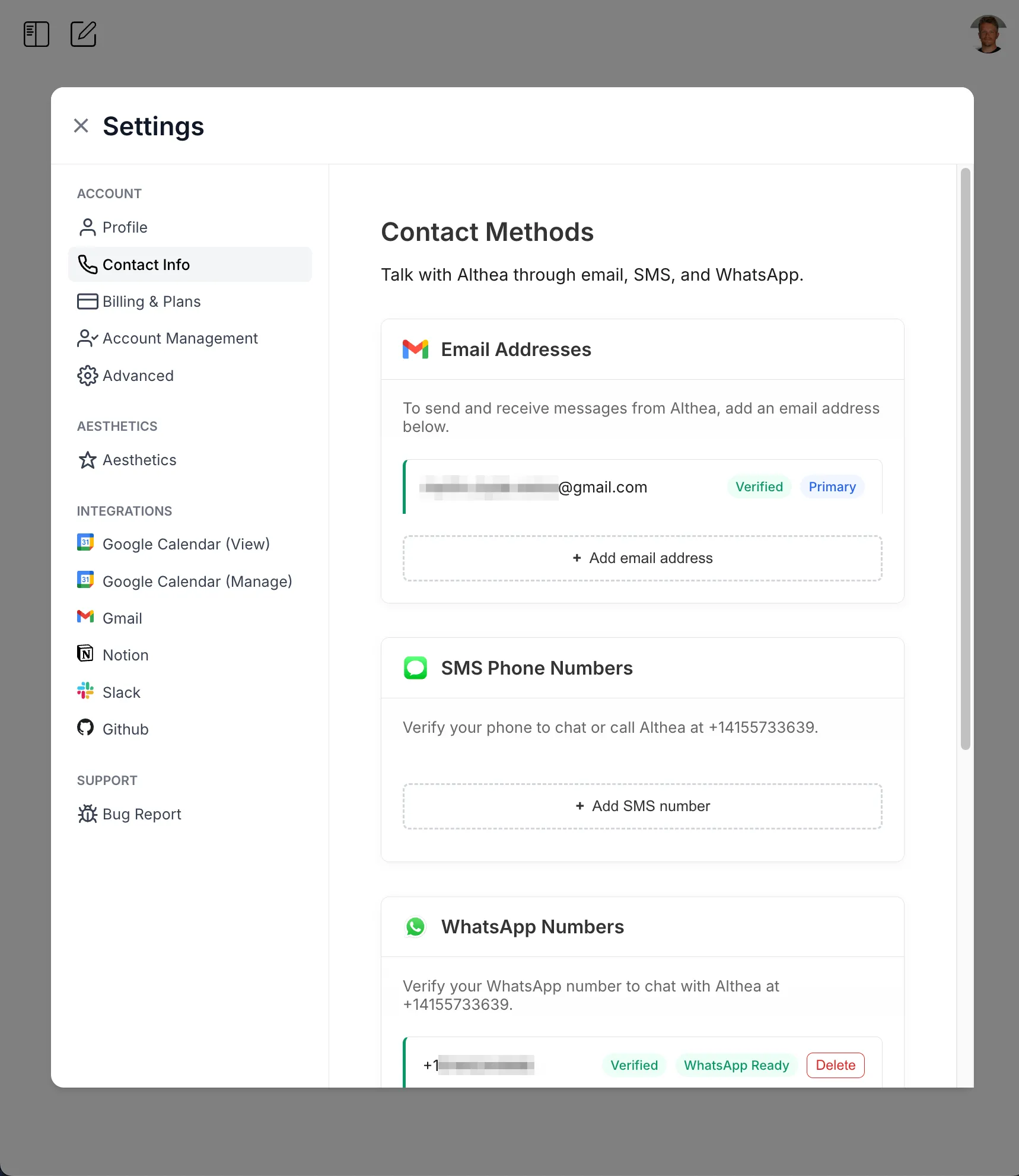Open the Slack integration settings

tap(190, 692)
